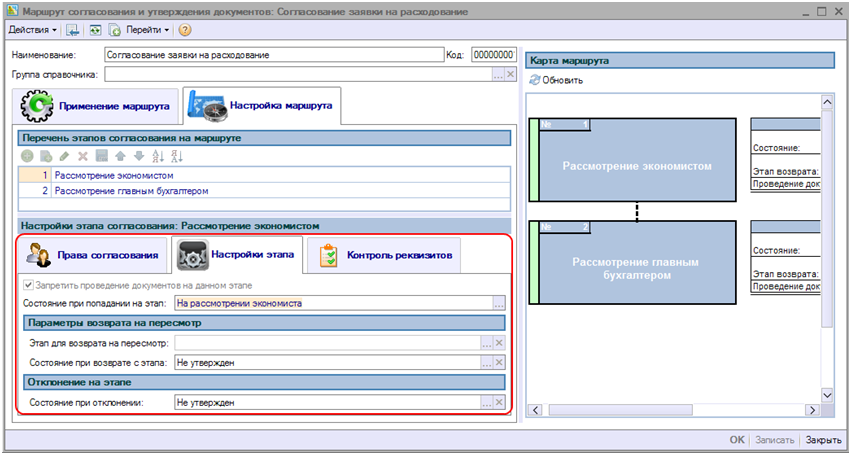The height and width of the screenshot is (455, 851).
Task: Sort stages ascending with the A-Z icon
Action: [x=156, y=156]
